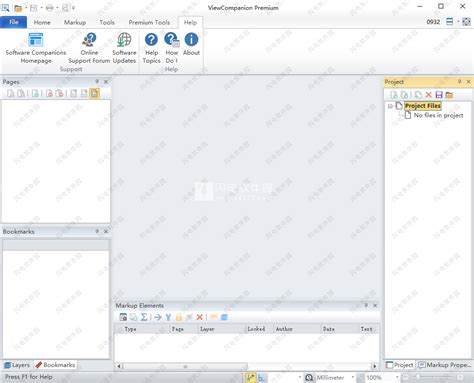This screenshot has width=474, height=383.
Task: Click the open folder icon in Project toolbar
Action: (449, 95)
